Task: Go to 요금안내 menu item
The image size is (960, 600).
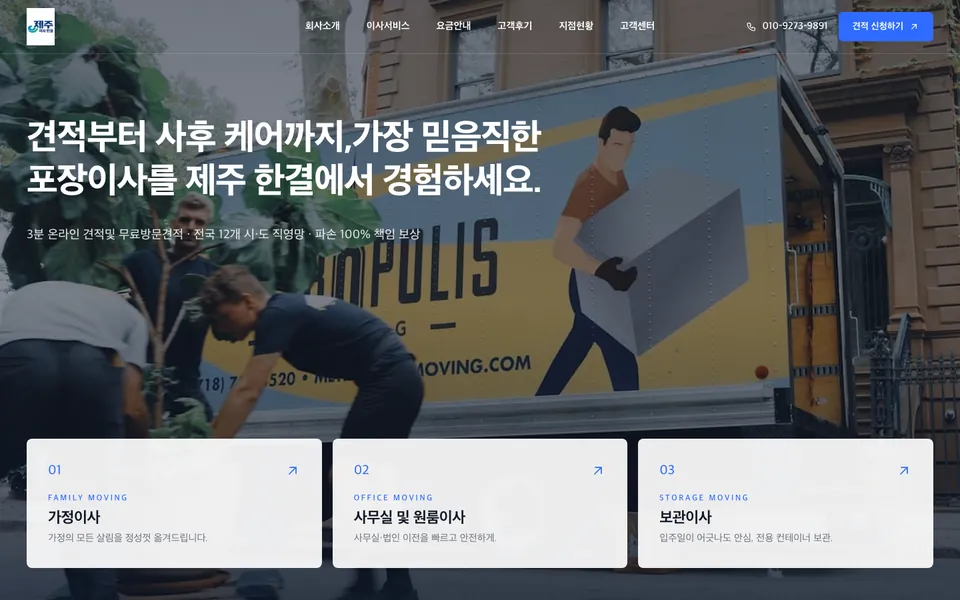Action: [x=453, y=26]
